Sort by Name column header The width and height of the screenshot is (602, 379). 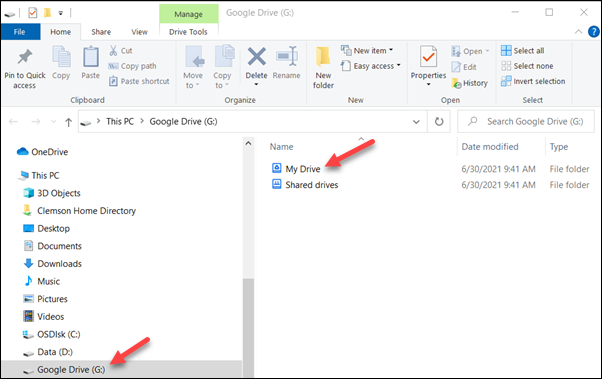(281, 147)
